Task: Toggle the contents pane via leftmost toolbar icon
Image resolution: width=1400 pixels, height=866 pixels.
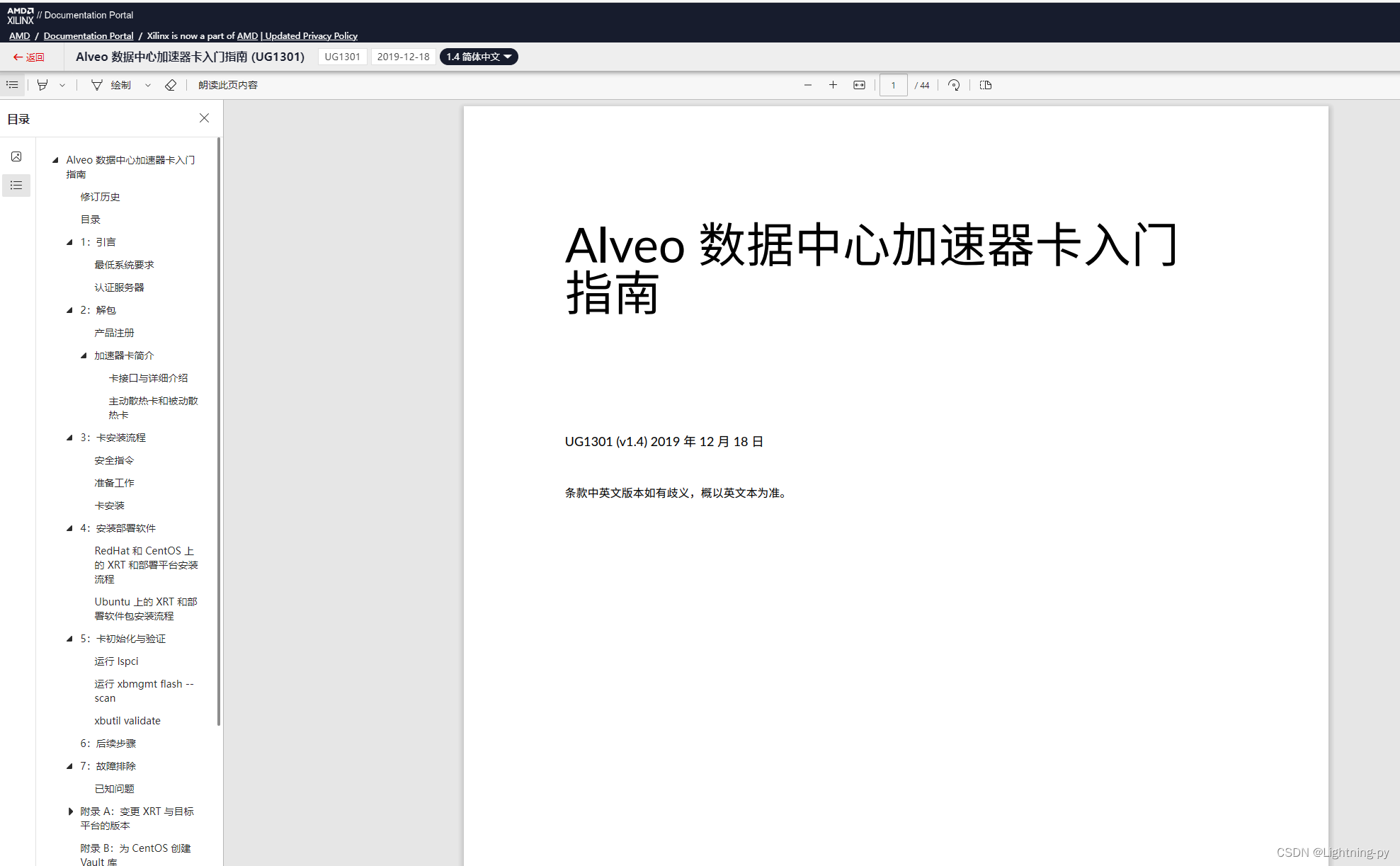Action: (12, 84)
